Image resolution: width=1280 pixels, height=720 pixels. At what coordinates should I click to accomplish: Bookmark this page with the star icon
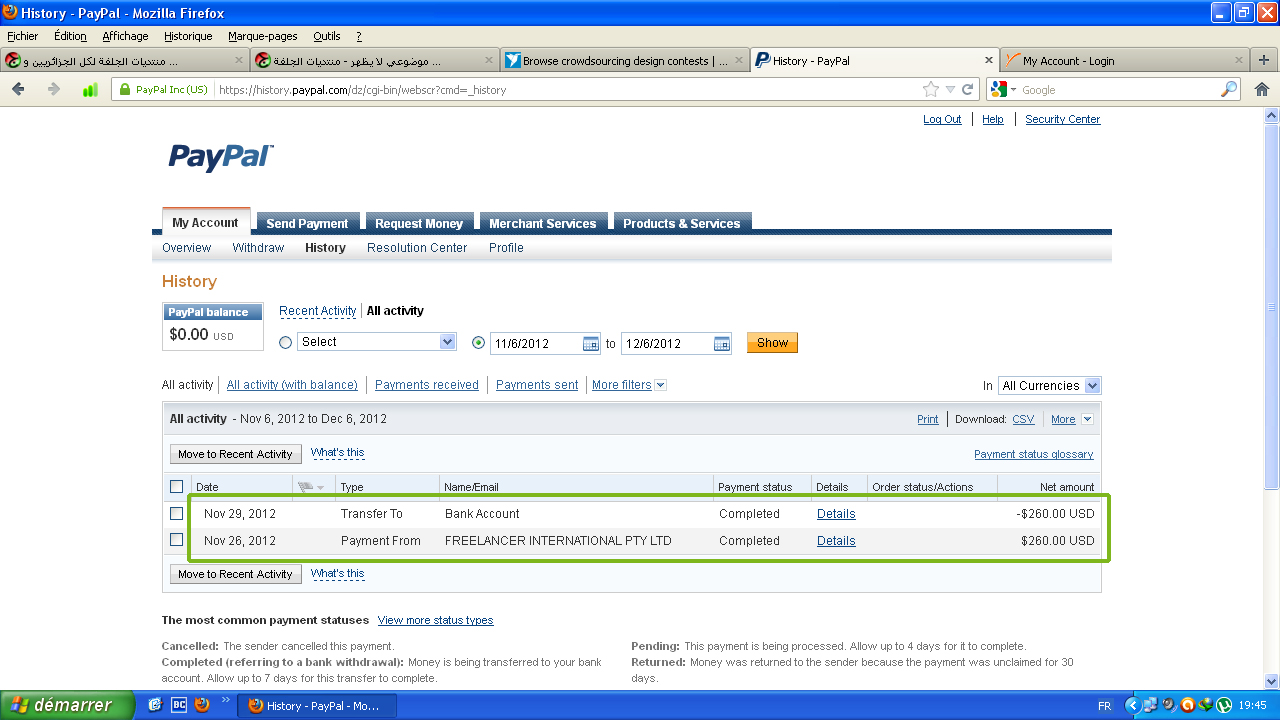coord(931,89)
